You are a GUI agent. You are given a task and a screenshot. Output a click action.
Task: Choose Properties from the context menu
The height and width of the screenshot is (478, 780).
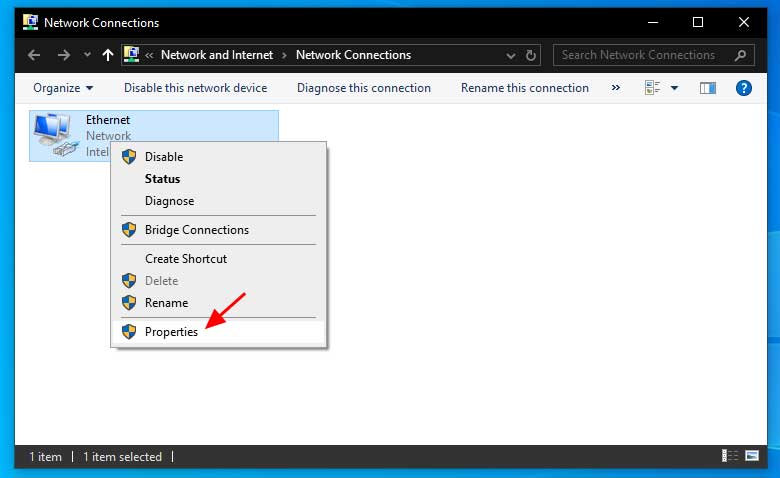click(218, 332)
